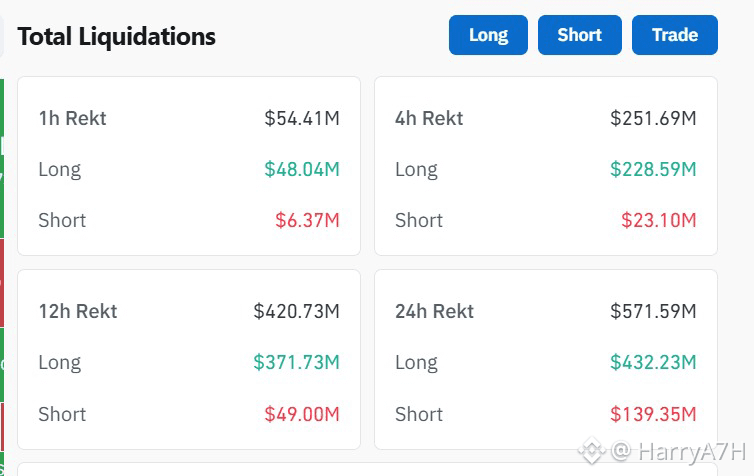Click the Short button
Screen dimensions: 754x476
point(579,35)
